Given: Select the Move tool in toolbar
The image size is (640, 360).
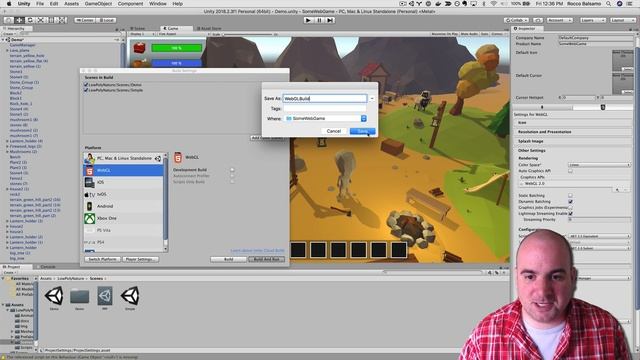Looking at the screenshot, I should click(19, 20).
